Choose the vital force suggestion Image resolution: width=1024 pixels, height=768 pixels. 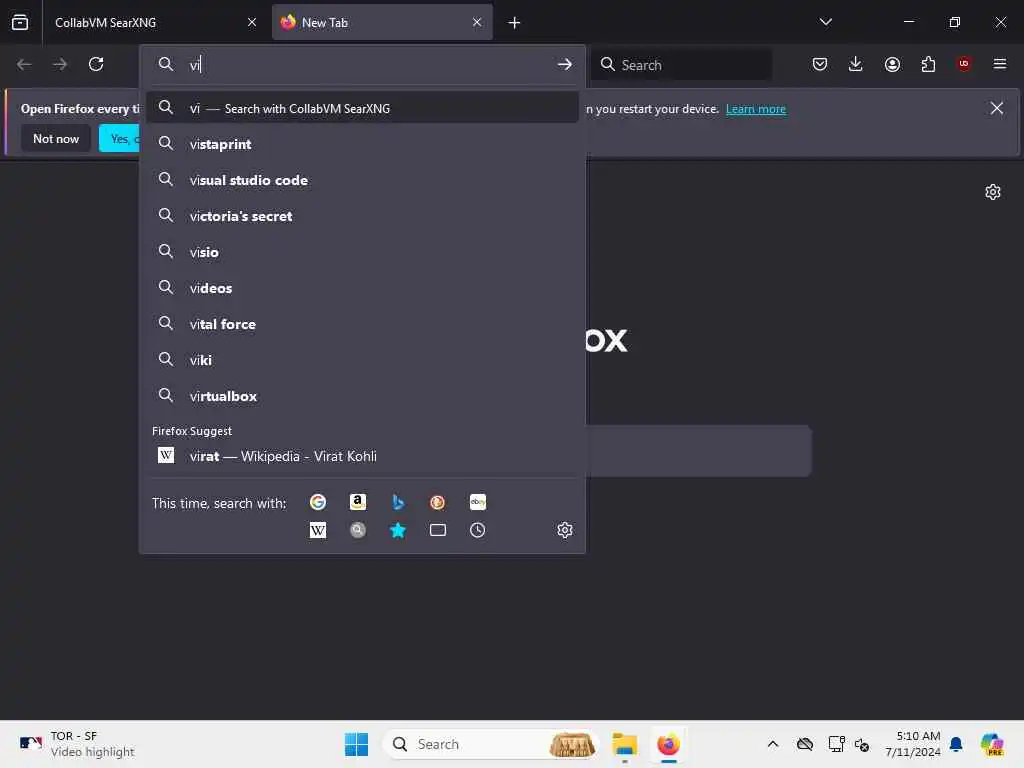tap(362, 324)
